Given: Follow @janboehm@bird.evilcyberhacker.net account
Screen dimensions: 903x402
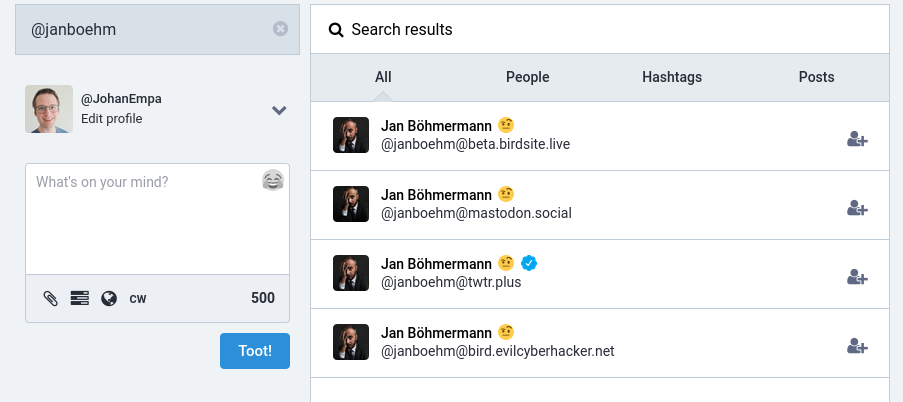Looking at the screenshot, I should pos(857,347).
